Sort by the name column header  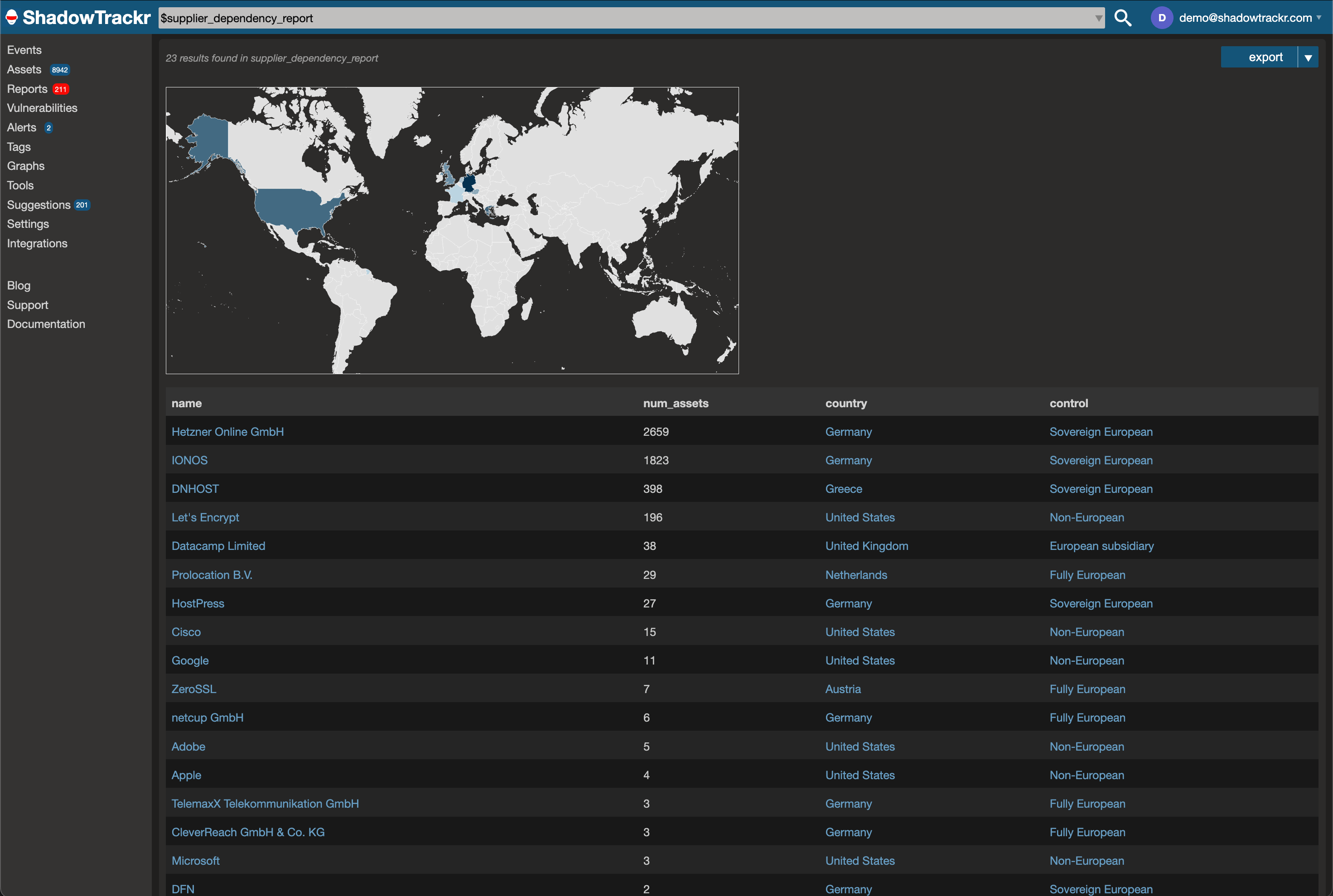pyautogui.click(x=186, y=404)
